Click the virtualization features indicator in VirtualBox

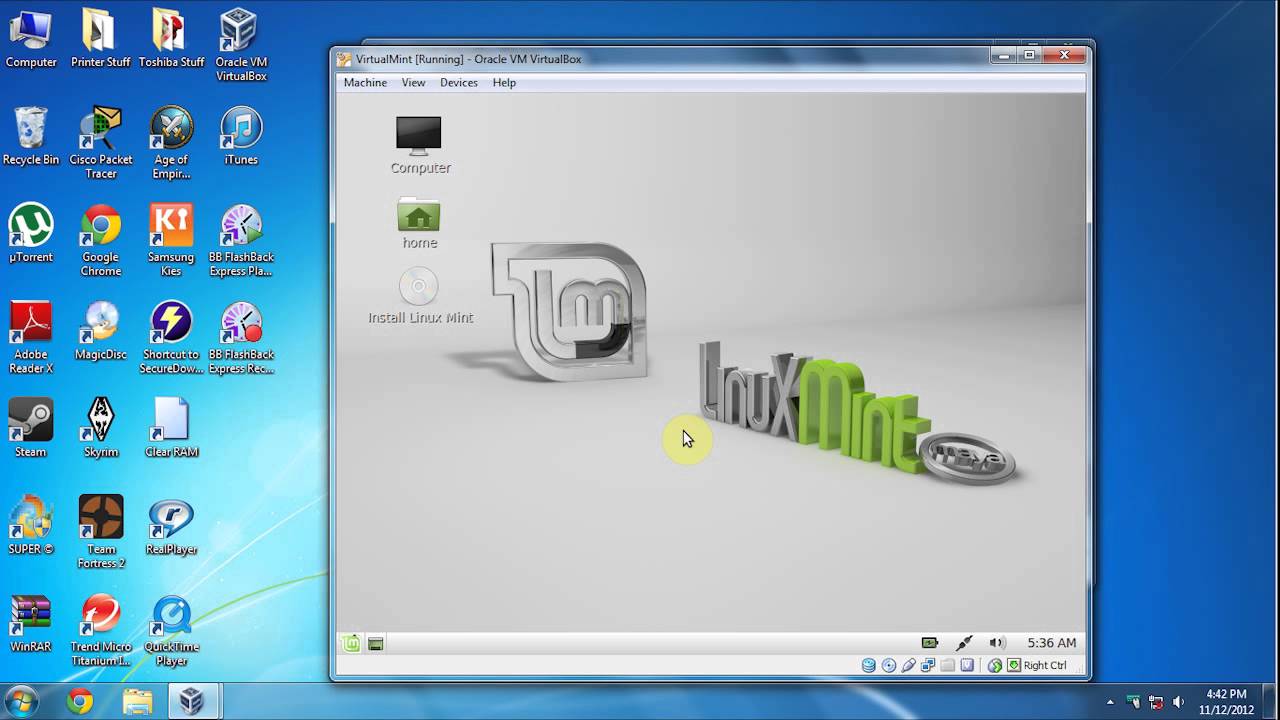coord(967,665)
